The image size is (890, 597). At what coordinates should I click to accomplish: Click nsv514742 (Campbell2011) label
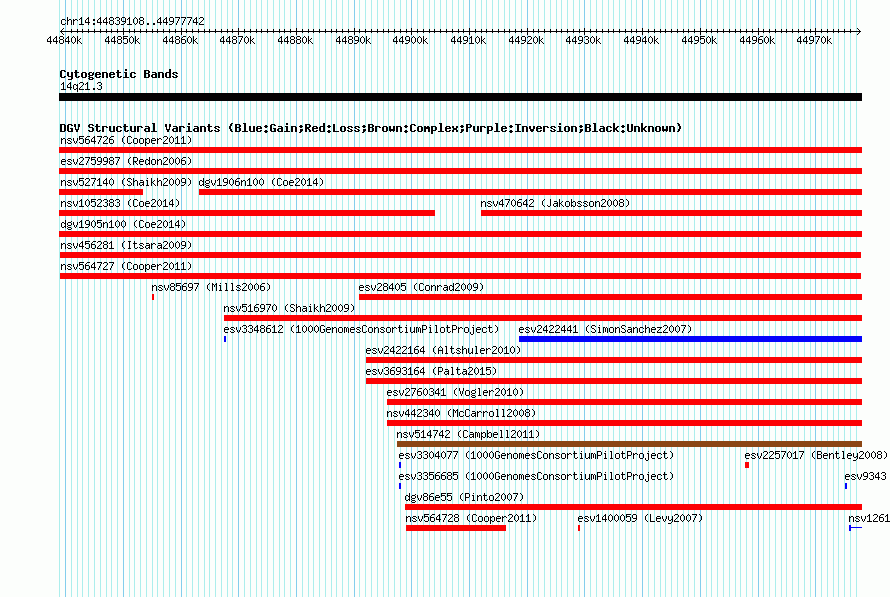point(468,434)
